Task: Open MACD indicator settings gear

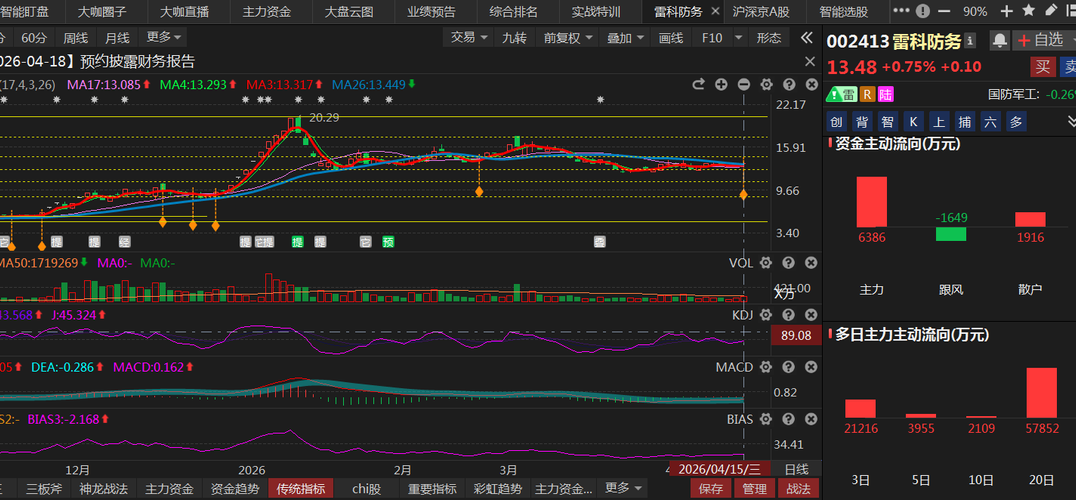Action: click(767, 367)
